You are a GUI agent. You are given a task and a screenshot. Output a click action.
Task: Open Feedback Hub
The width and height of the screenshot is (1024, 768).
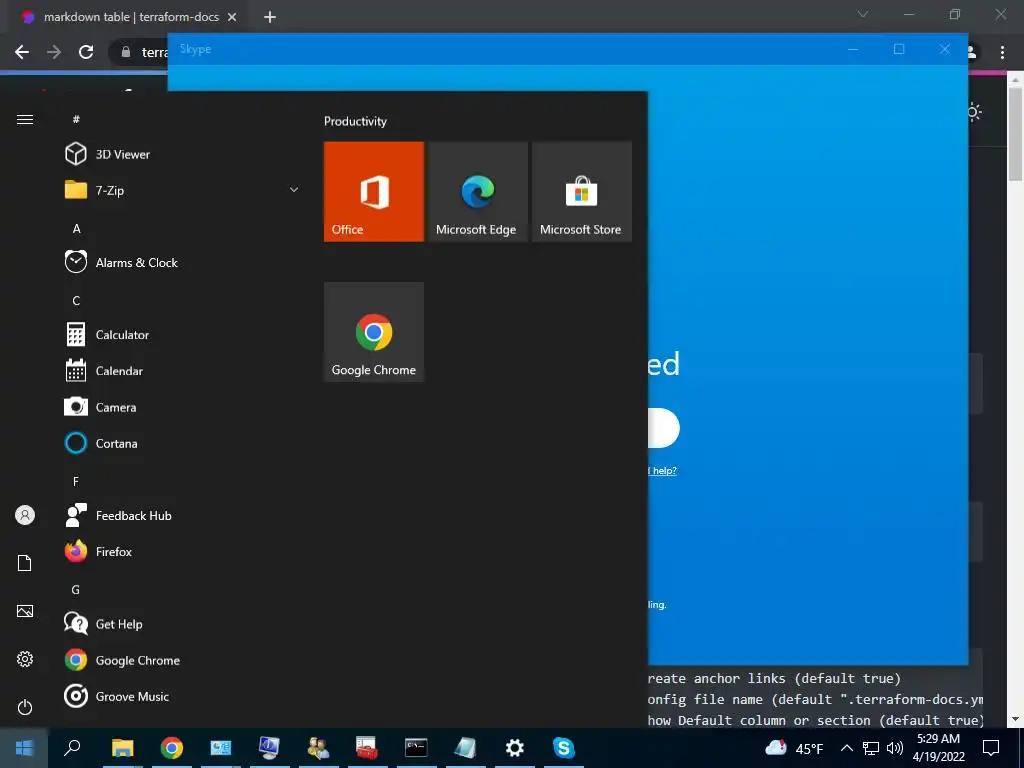coord(182,515)
